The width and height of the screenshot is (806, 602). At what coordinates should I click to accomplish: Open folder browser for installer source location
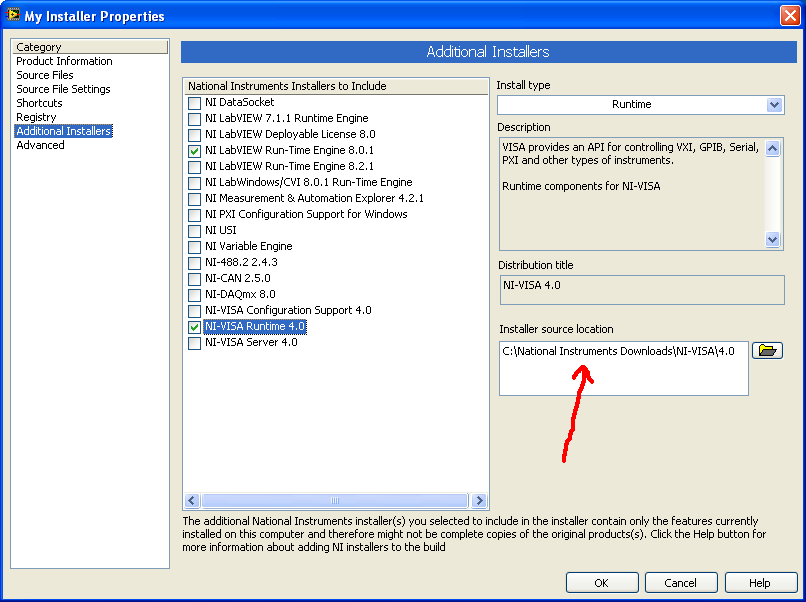click(767, 351)
